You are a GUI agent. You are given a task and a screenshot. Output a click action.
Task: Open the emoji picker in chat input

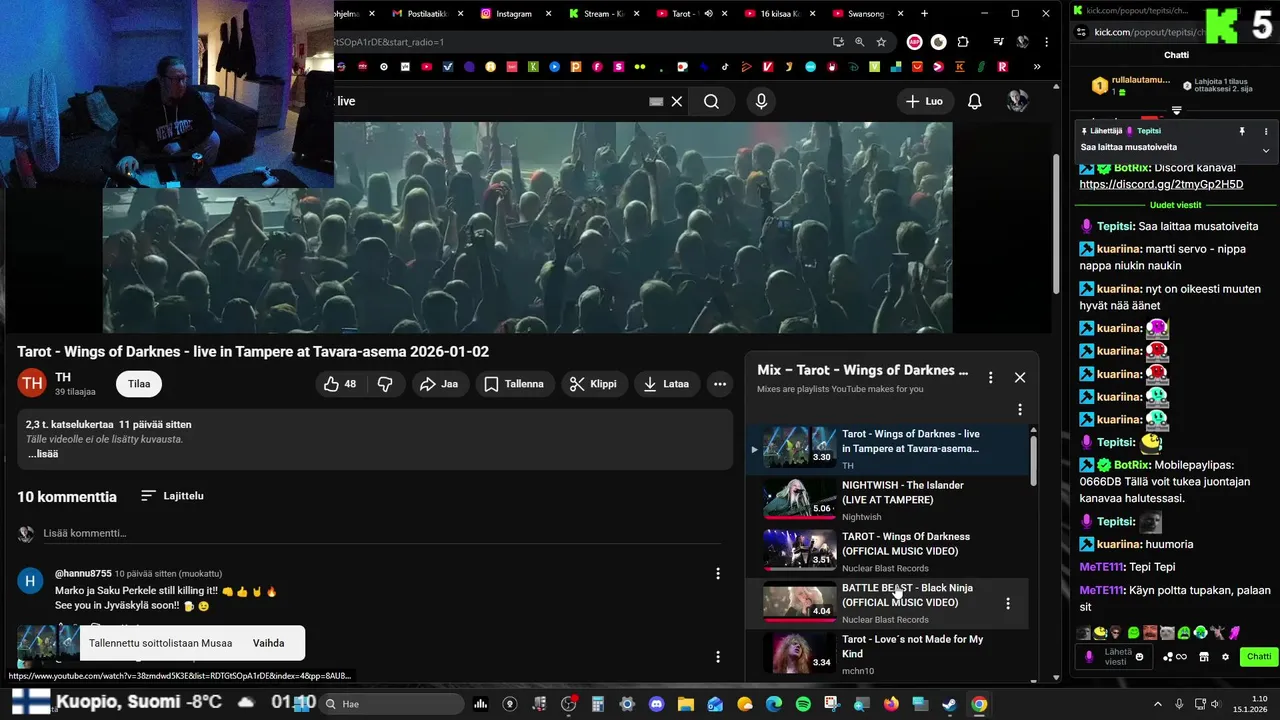pos(1139,657)
